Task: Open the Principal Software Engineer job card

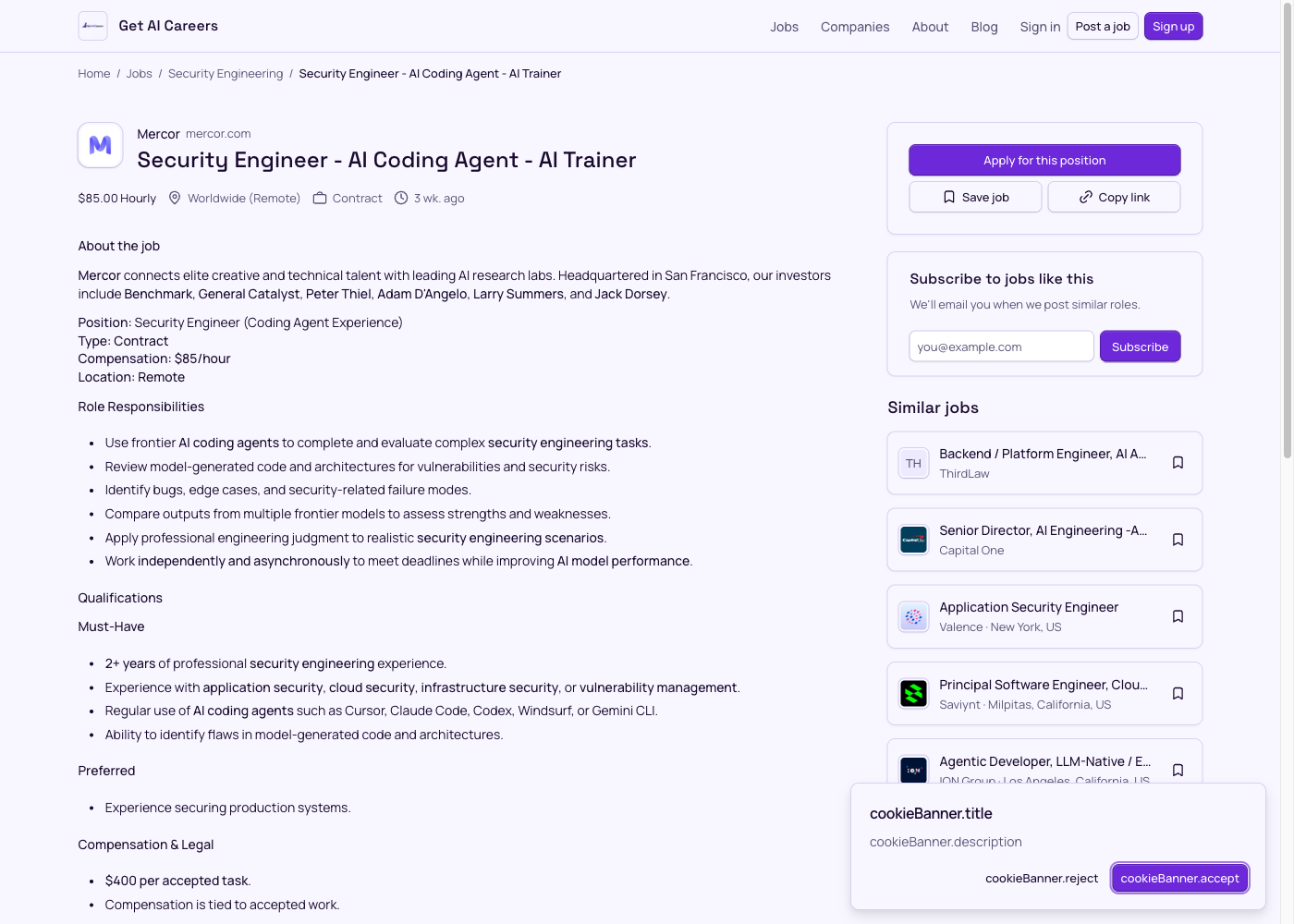Action: click(x=1044, y=693)
